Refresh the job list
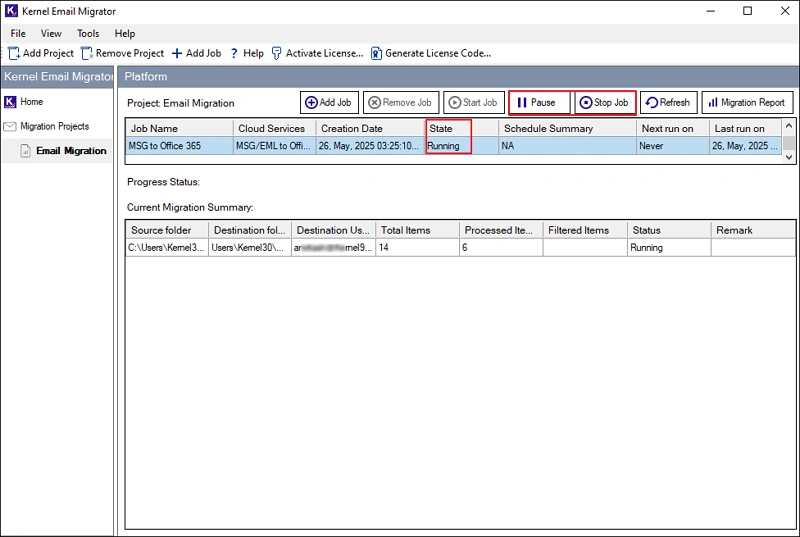 (x=667, y=102)
